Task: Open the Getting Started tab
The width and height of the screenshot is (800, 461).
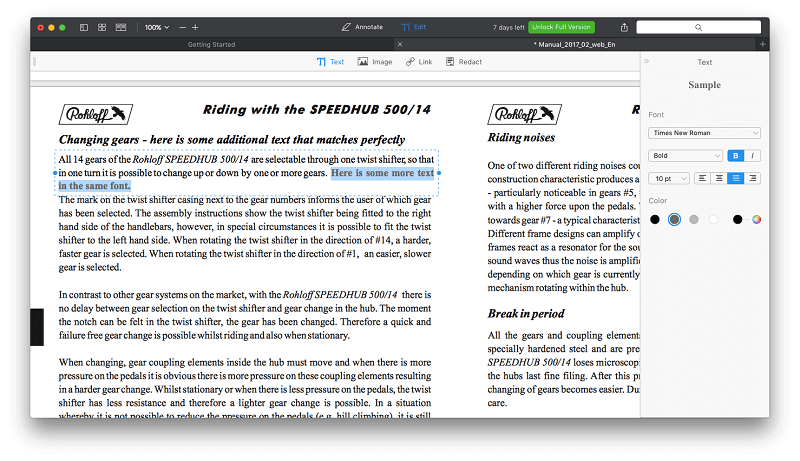Action: (211, 44)
